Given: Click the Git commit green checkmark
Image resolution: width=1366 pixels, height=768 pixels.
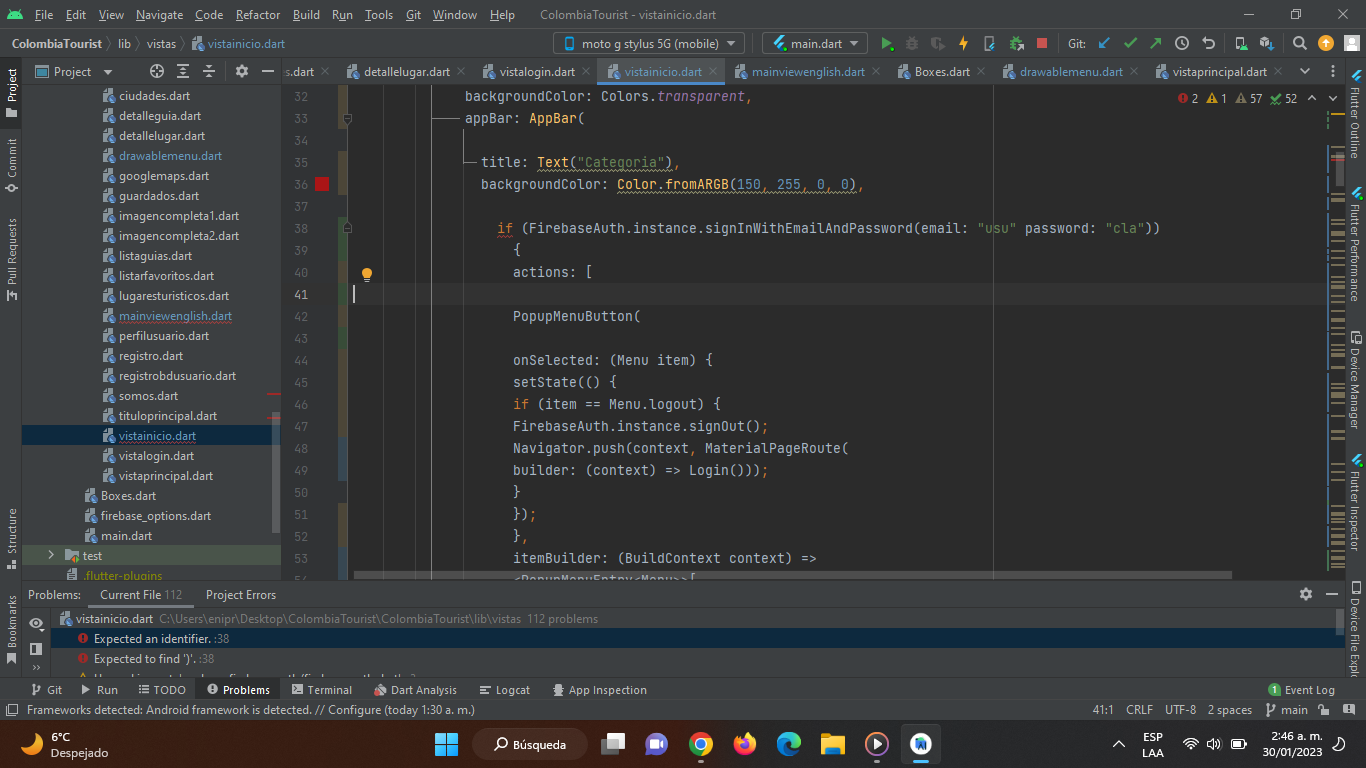Looking at the screenshot, I should click(1130, 44).
